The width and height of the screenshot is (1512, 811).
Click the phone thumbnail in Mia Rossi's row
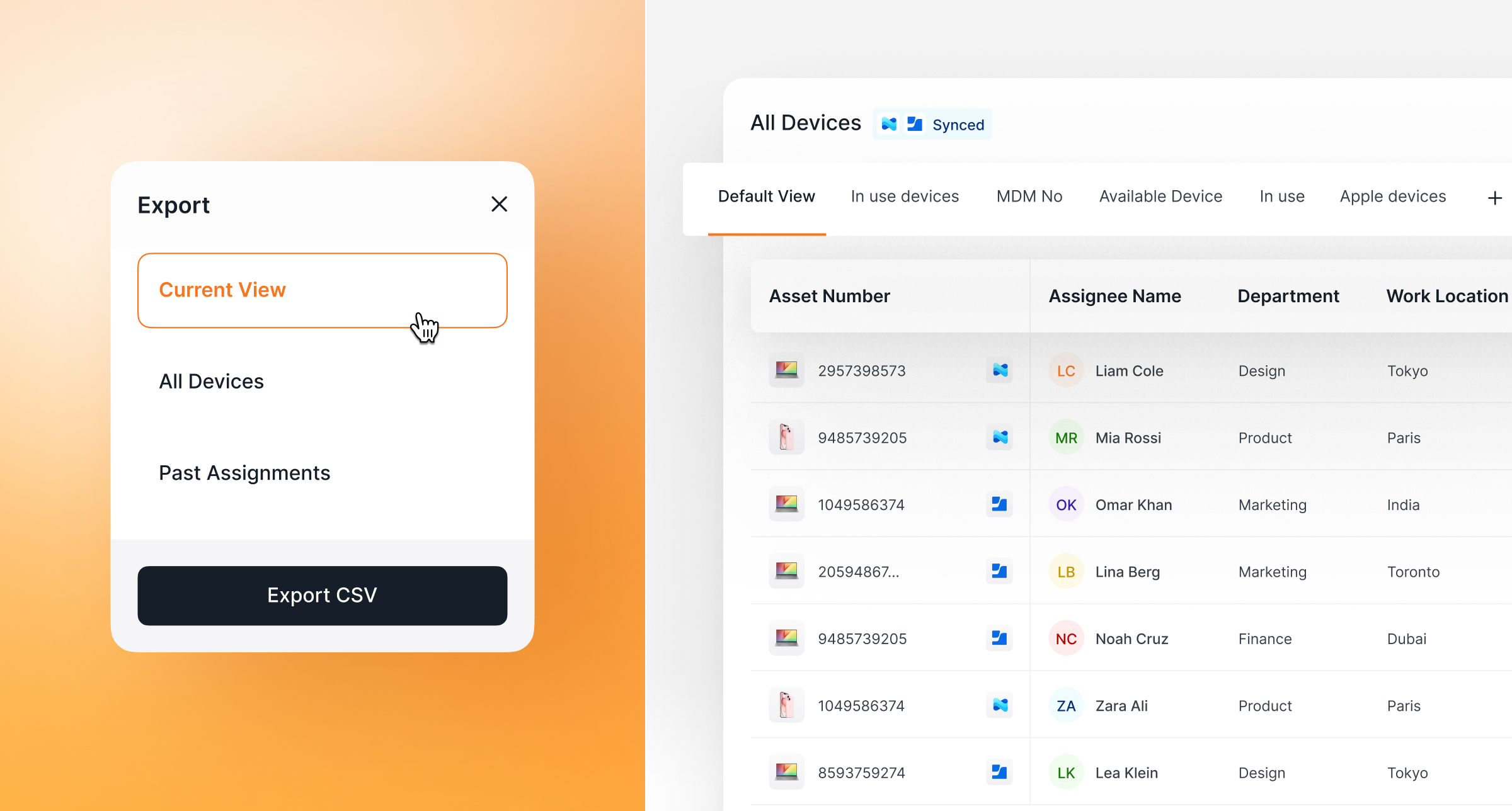coord(786,437)
